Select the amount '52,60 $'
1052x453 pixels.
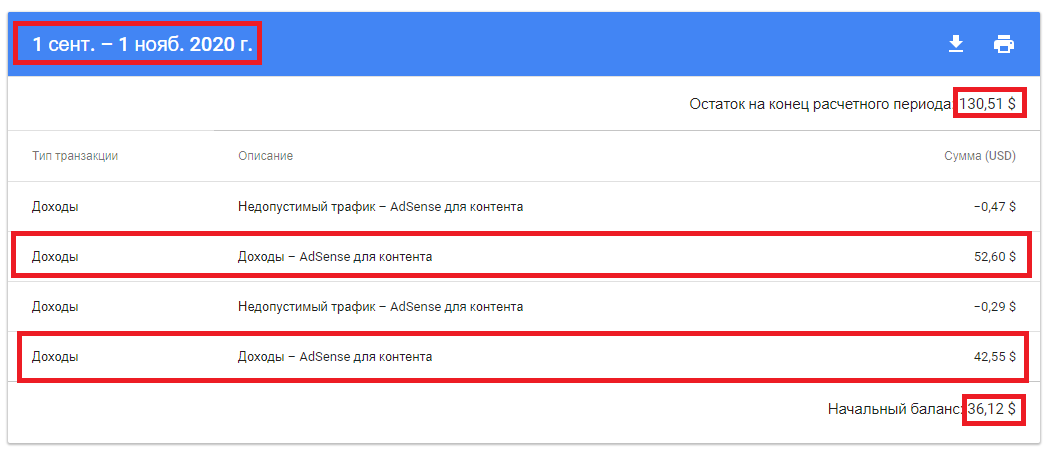click(994, 256)
